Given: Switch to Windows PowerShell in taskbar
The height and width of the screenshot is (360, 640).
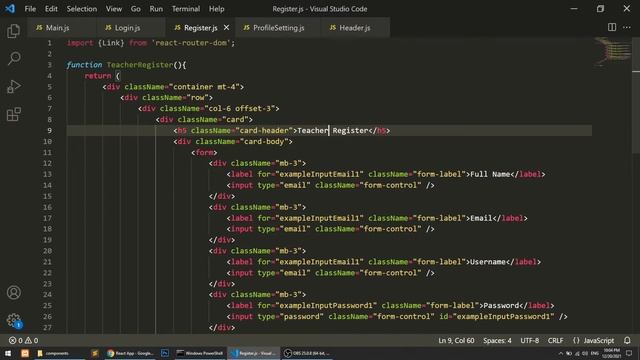Looking at the screenshot, I should point(200,353).
